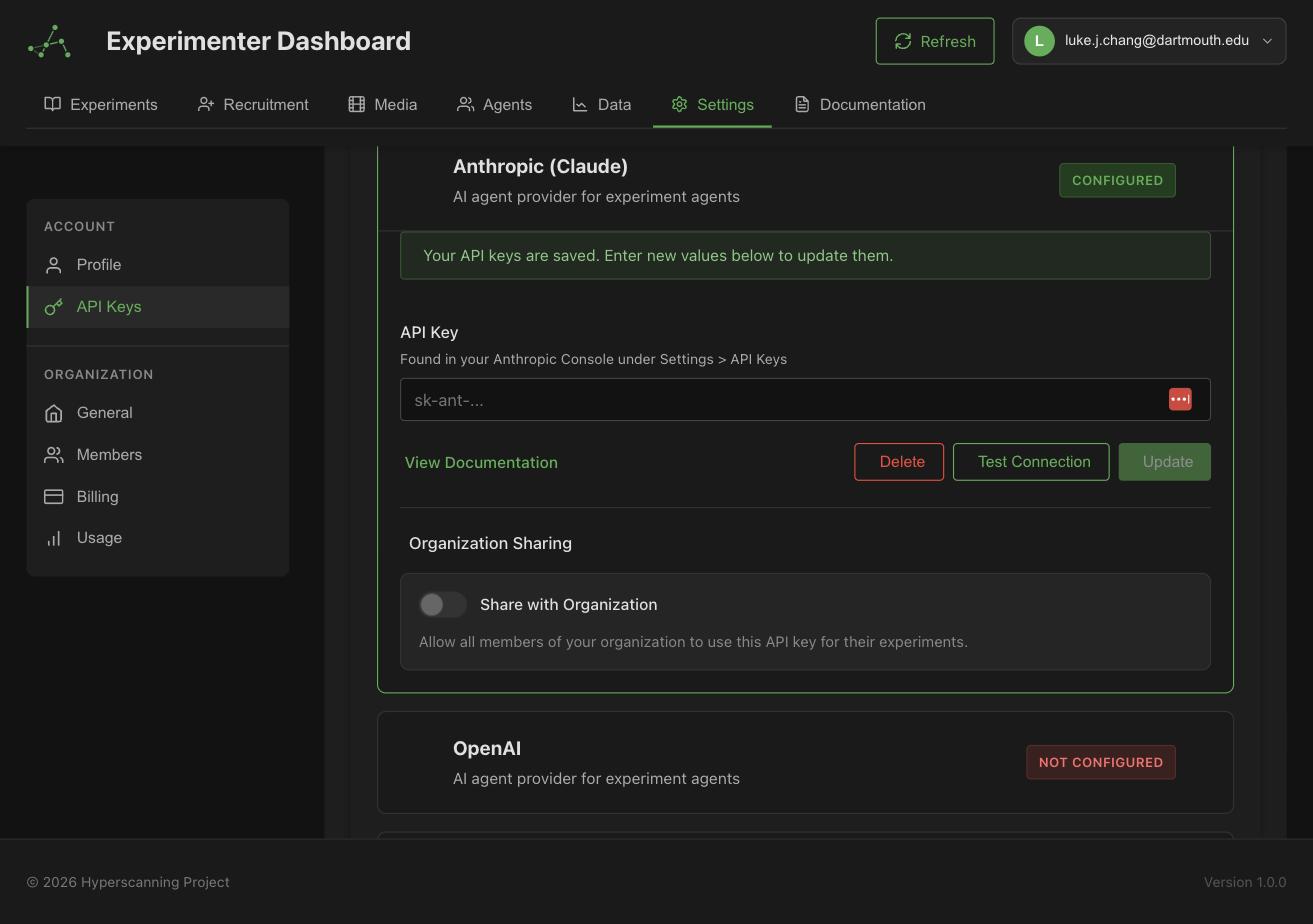The height and width of the screenshot is (924, 1313).
Task: Click the API Keys key icon
Action: (54, 307)
